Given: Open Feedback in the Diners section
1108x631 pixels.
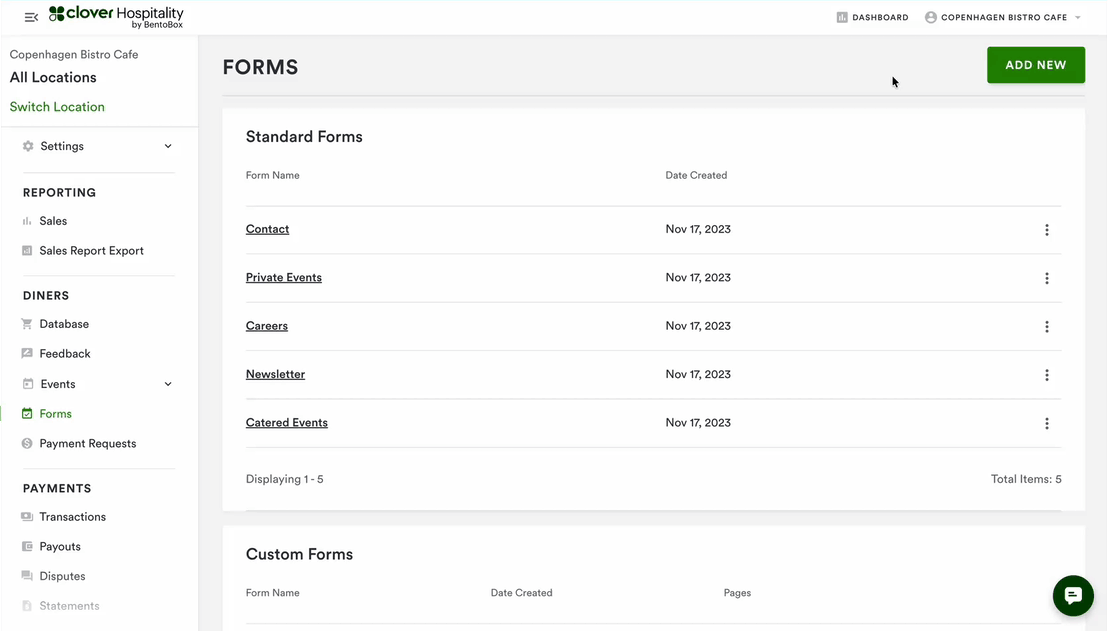Looking at the screenshot, I should coord(65,354).
